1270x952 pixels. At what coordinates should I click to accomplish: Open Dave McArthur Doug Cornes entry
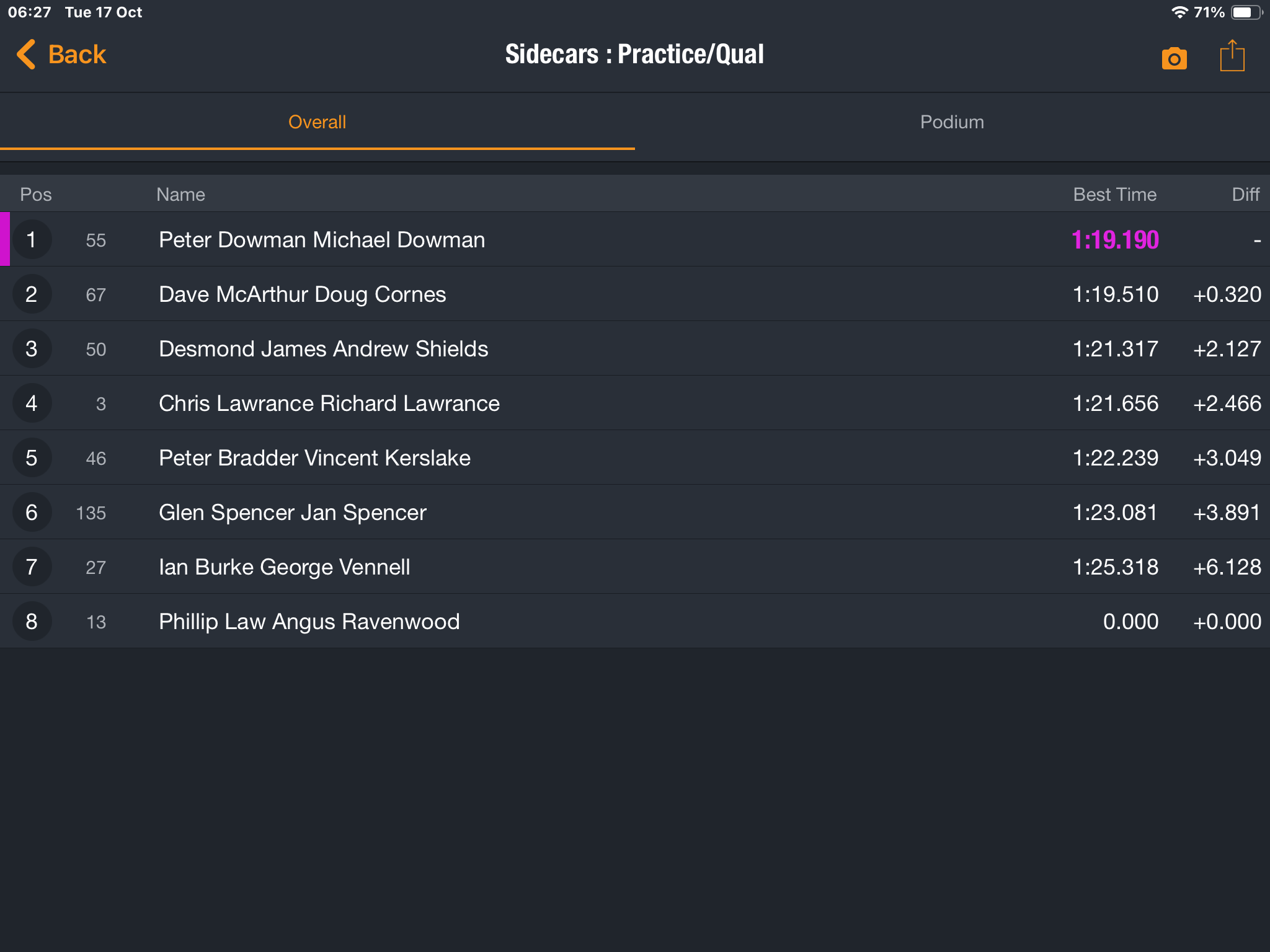tap(302, 294)
